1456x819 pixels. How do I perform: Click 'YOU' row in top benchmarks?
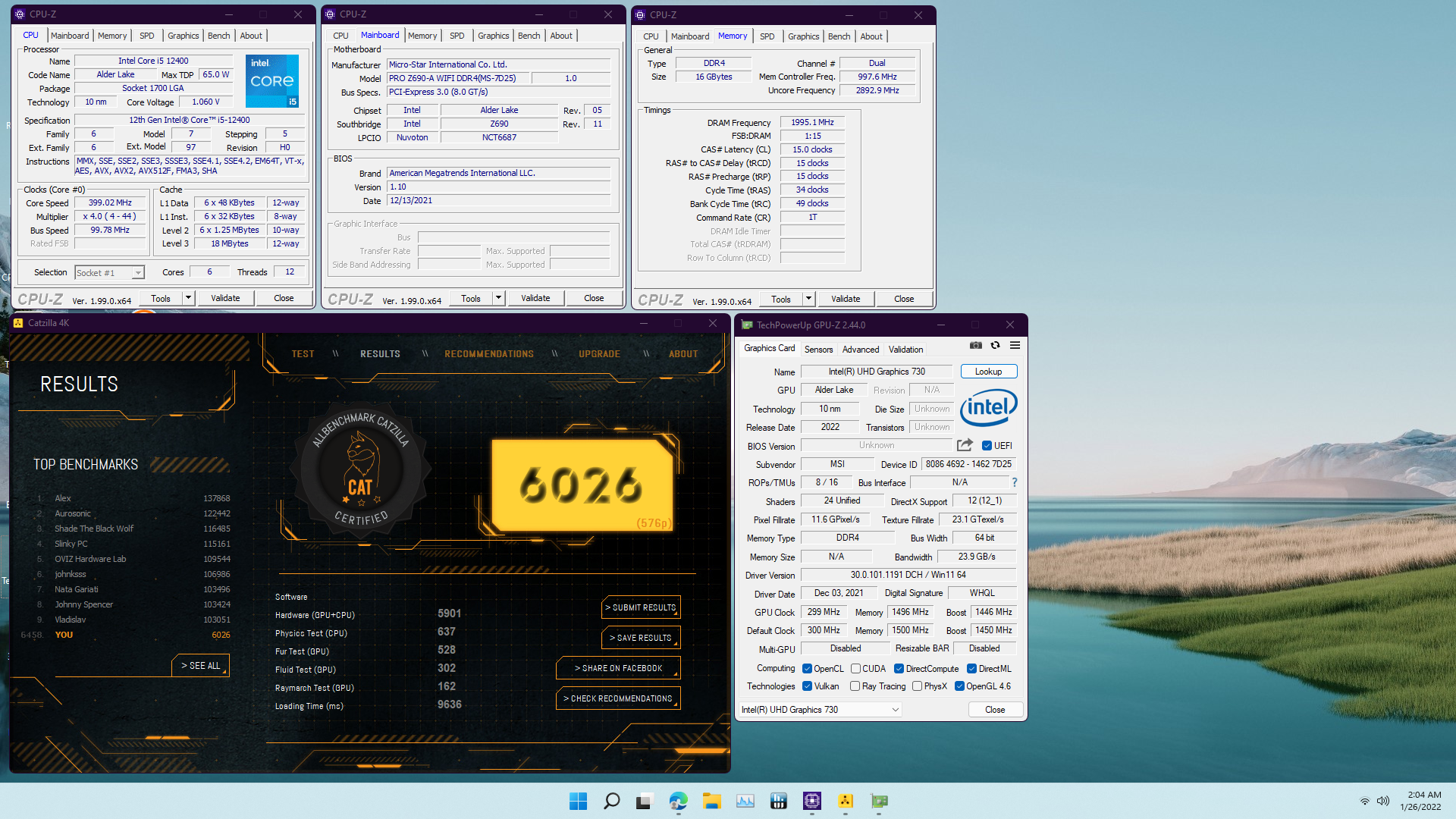coord(126,635)
